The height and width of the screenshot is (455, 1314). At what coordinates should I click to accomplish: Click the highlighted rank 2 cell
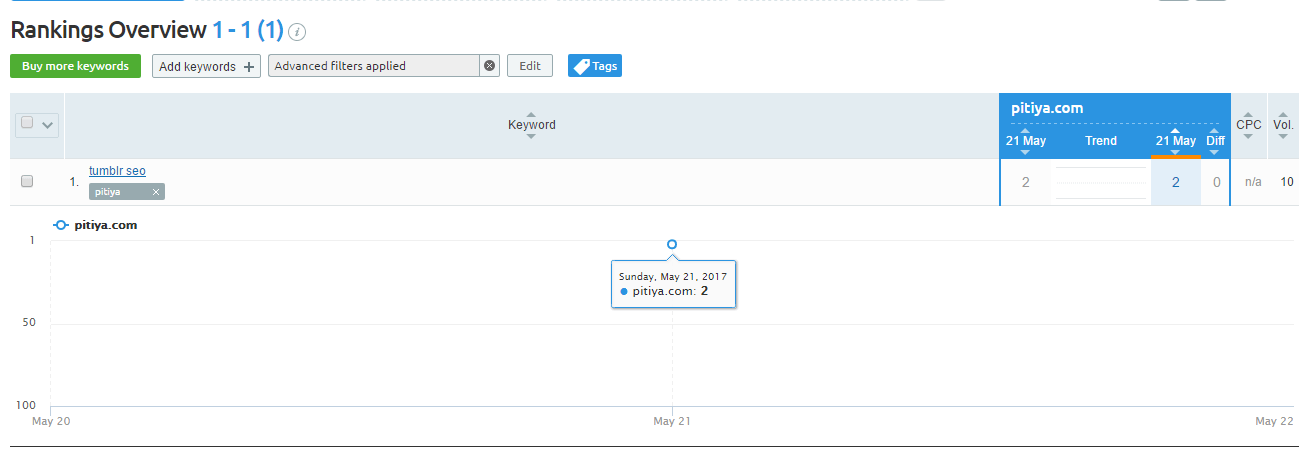1175,182
